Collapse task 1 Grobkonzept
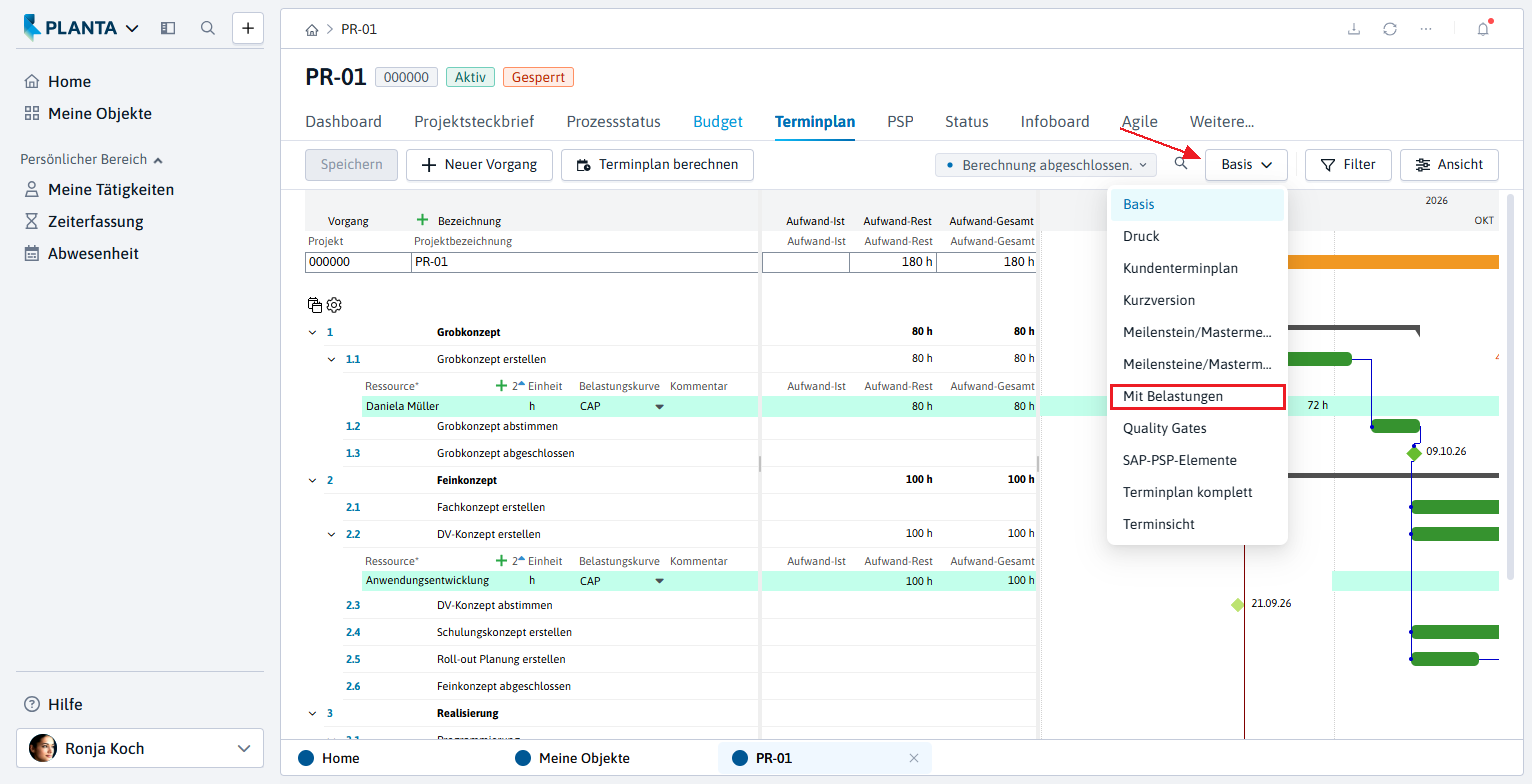Viewport: 1532px width, 784px height. tap(312, 332)
